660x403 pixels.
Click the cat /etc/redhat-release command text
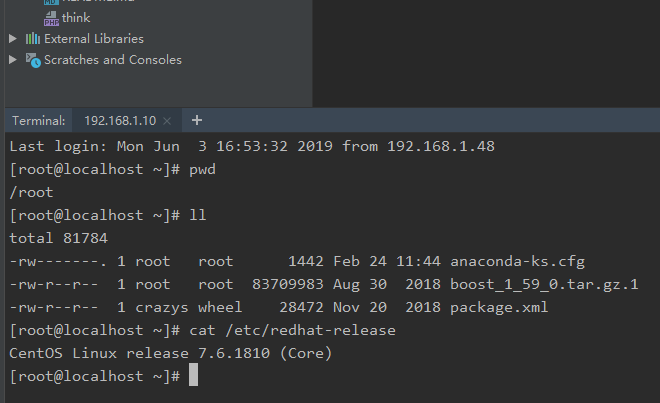coord(291,330)
